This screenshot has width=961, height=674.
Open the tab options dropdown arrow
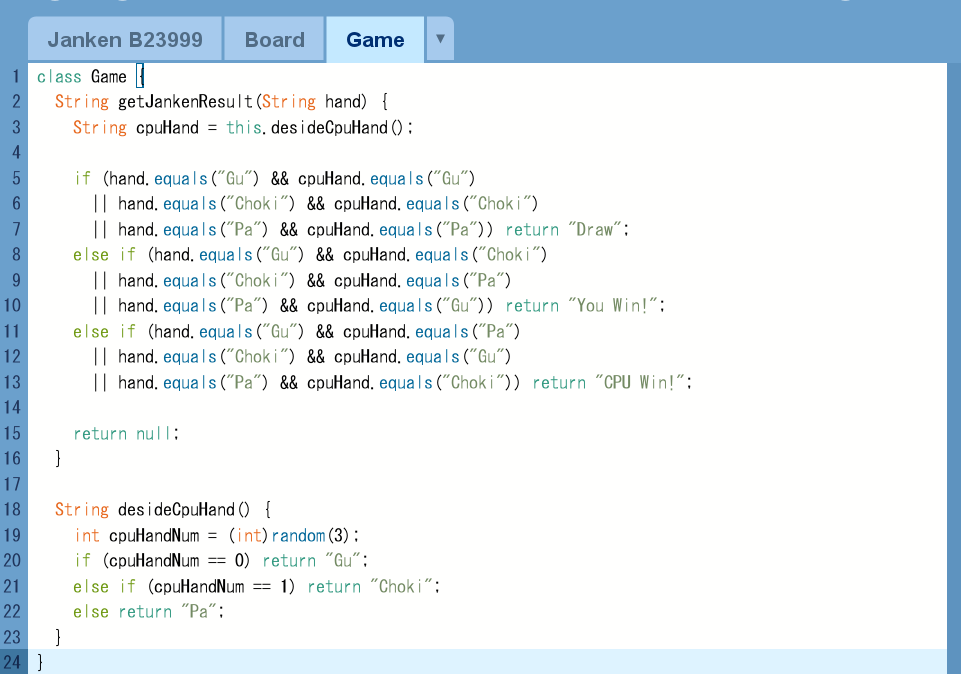[x=440, y=40]
